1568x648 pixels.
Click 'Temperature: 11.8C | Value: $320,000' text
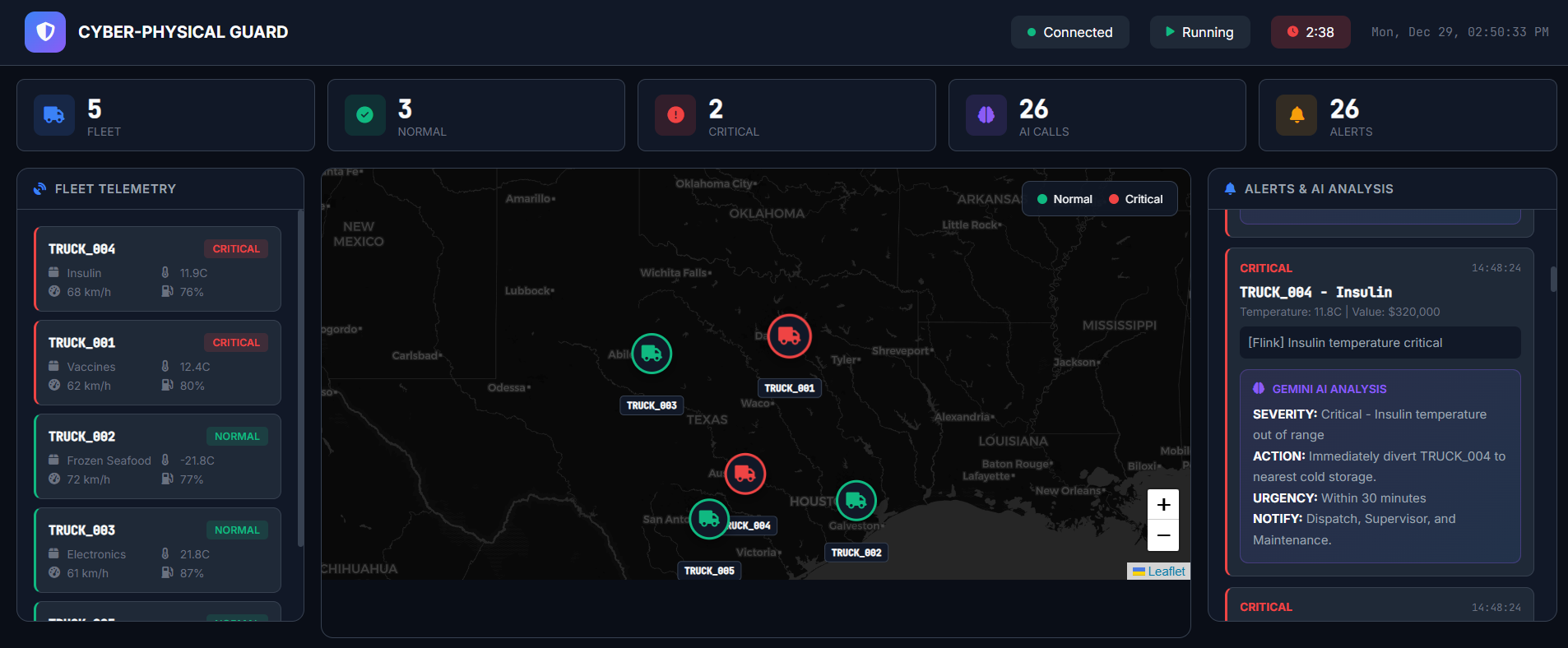(x=1339, y=312)
